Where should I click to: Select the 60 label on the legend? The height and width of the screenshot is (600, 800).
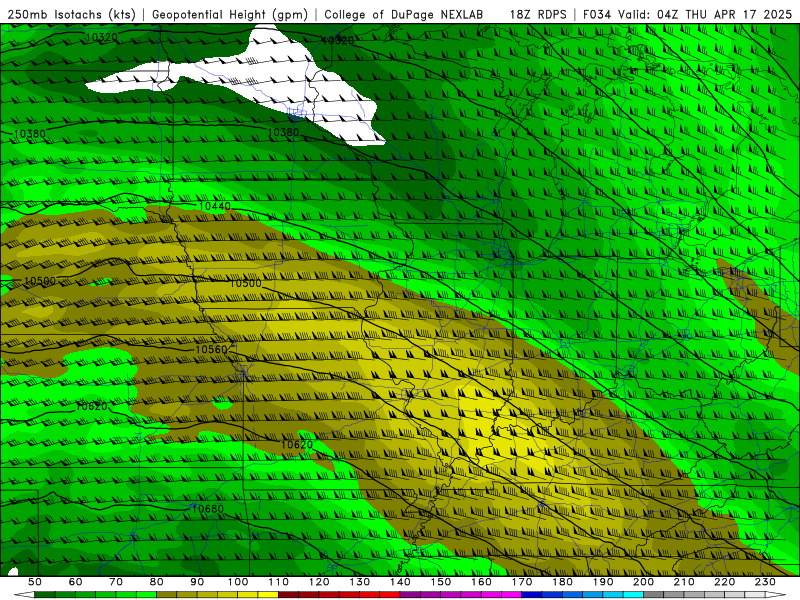pyautogui.click(x=76, y=582)
